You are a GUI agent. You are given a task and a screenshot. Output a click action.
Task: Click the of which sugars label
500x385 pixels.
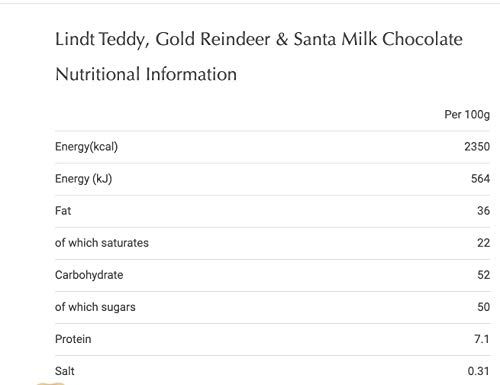95,307
